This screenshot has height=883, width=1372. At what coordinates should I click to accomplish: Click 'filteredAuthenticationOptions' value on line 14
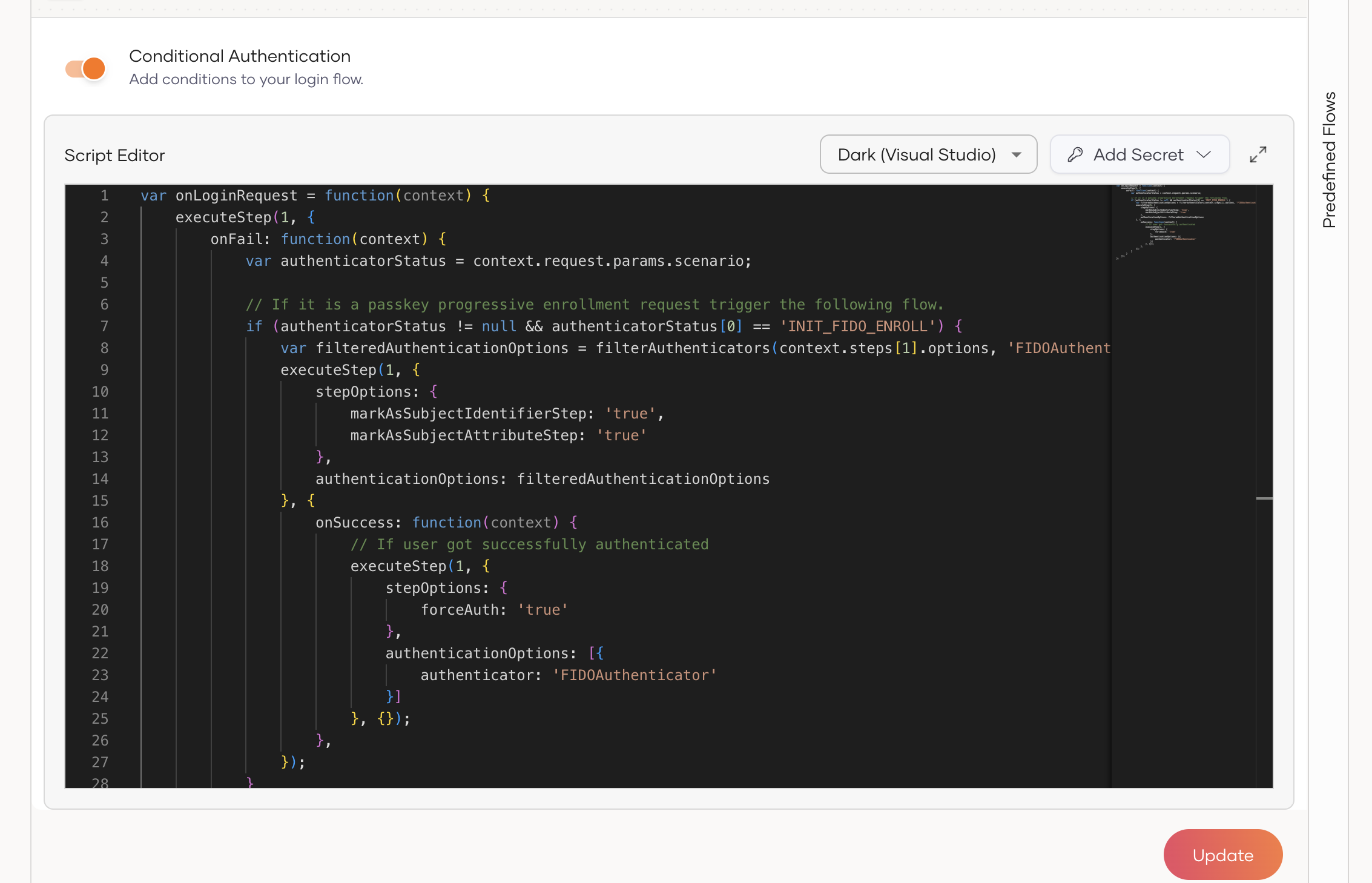click(x=643, y=479)
